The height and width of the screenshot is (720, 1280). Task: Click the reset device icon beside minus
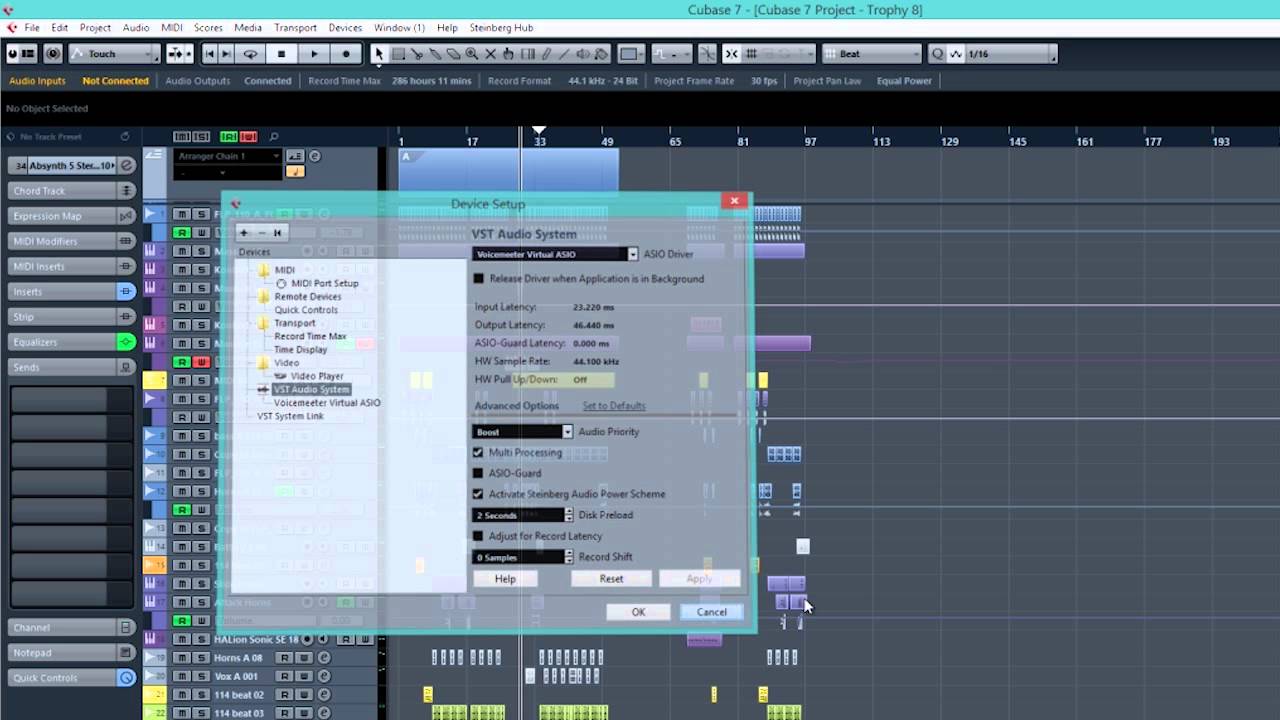(277, 232)
